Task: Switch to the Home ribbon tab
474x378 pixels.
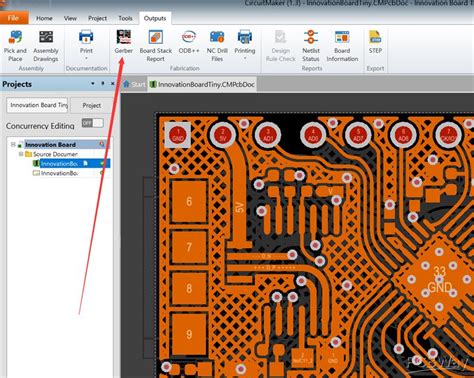Action: (44, 18)
